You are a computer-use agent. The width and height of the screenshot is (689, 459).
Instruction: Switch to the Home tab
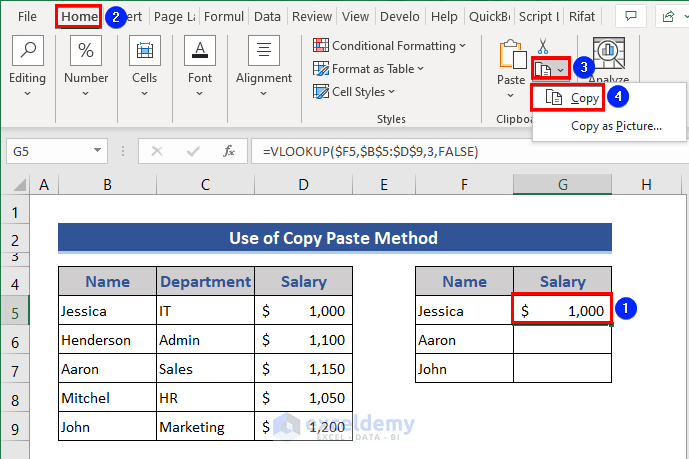(x=79, y=17)
